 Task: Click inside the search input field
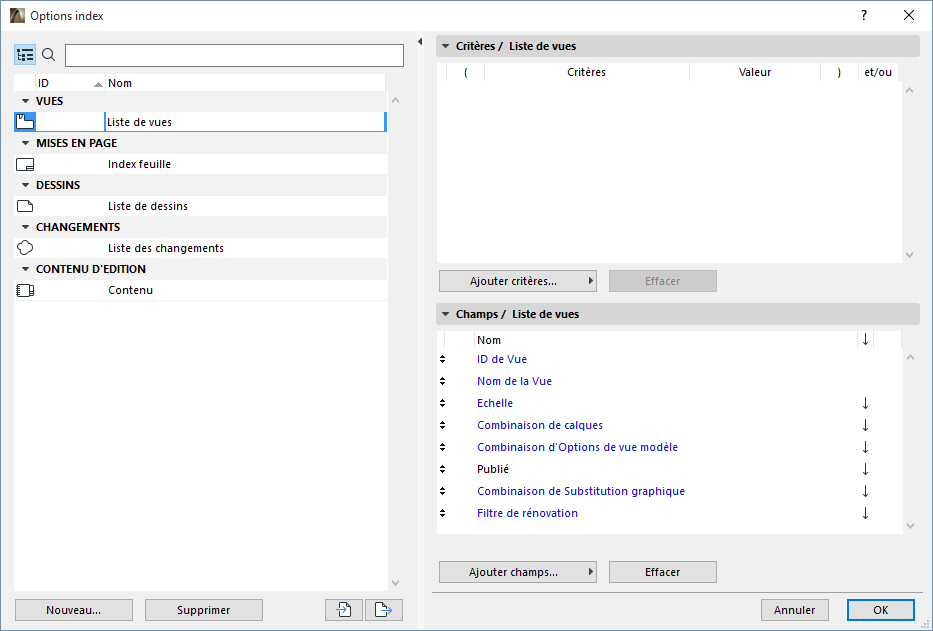click(233, 55)
